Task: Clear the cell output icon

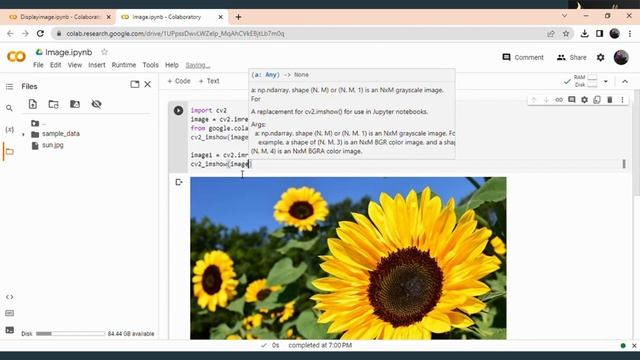Action: click(x=179, y=182)
